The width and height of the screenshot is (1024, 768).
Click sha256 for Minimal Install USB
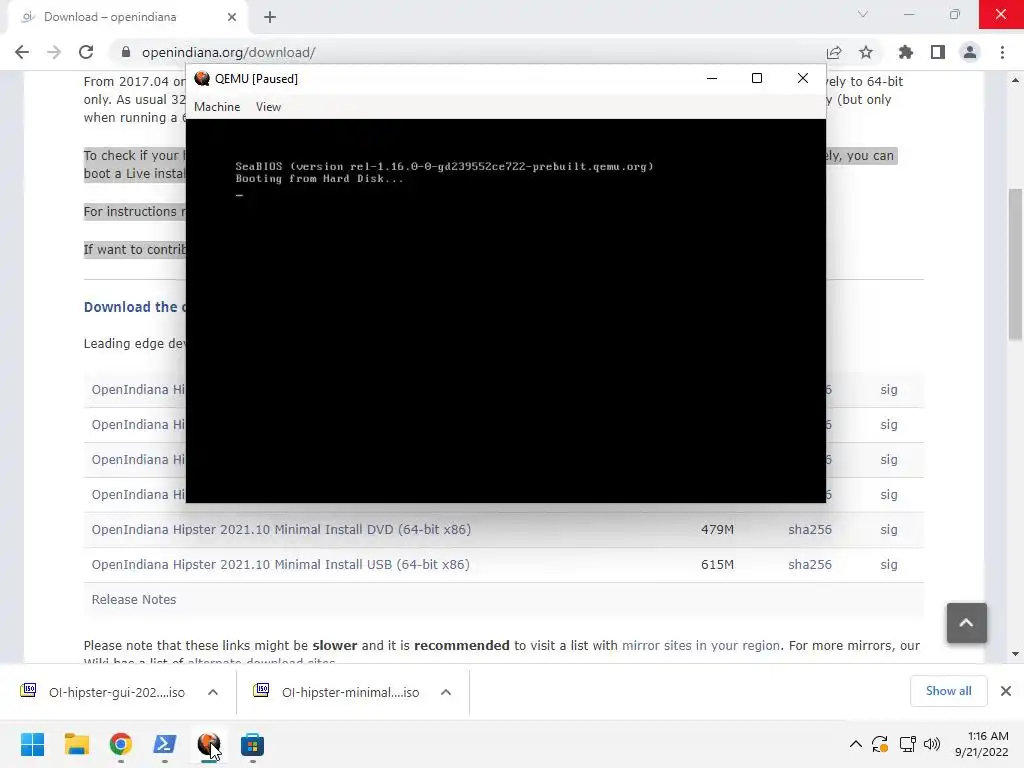tap(810, 565)
